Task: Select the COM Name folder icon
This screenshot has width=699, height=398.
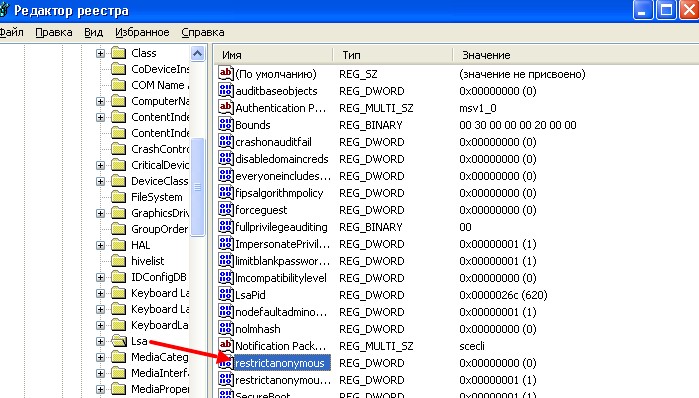Action: 118,85
